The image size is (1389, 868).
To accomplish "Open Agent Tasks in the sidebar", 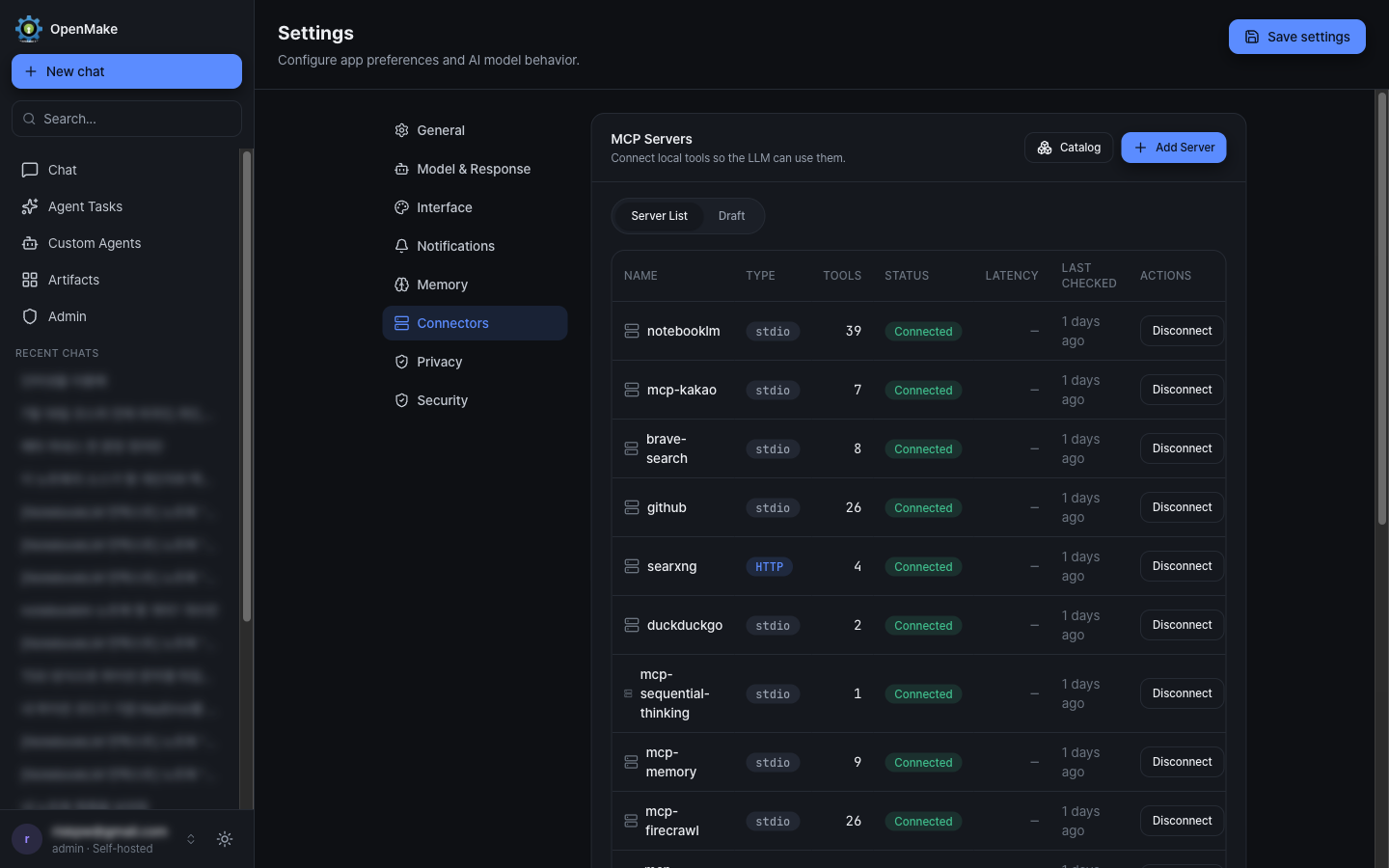I will [x=124, y=206].
